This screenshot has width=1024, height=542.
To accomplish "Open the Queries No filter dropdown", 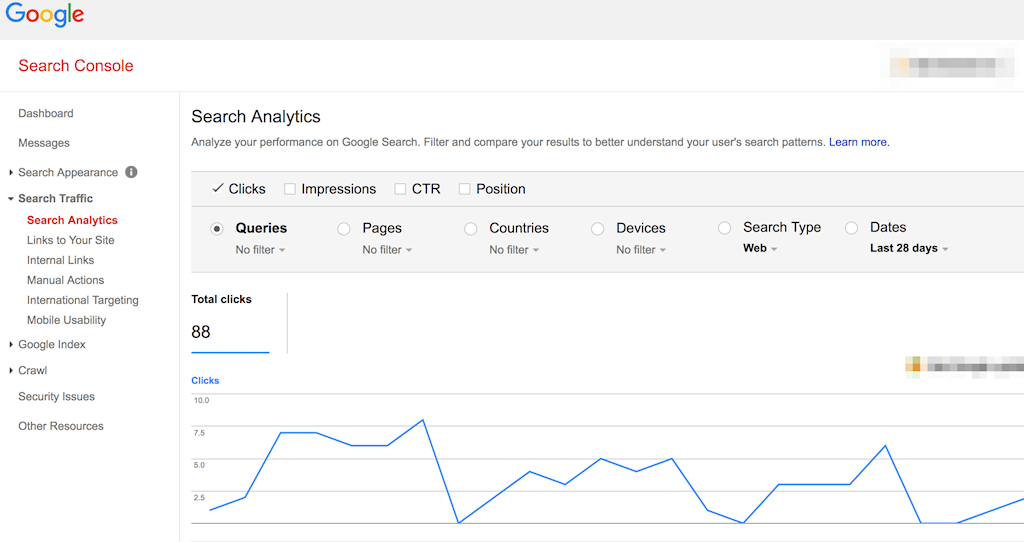I will (x=260, y=249).
